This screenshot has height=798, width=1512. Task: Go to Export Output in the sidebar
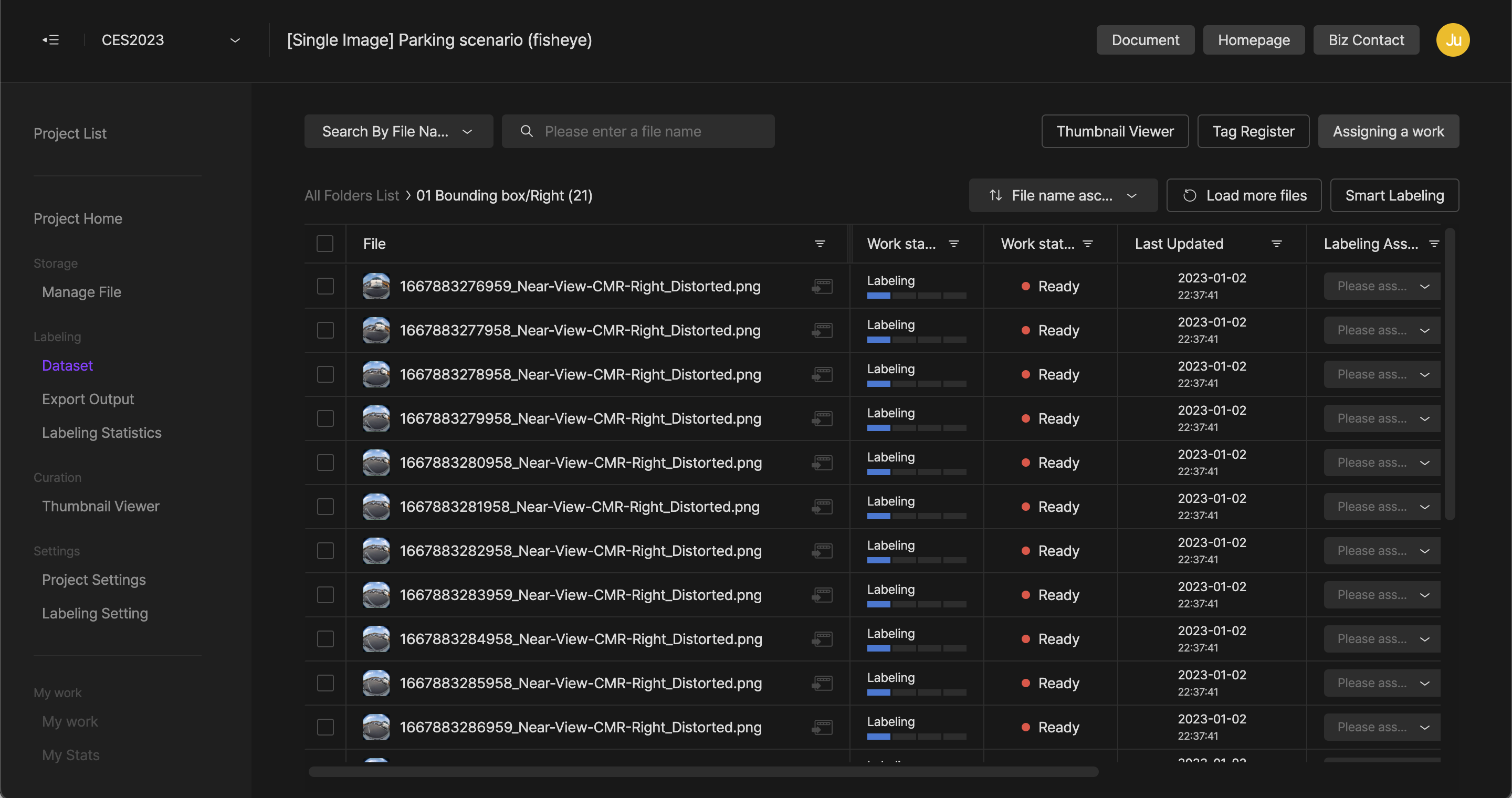pyautogui.click(x=88, y=399)
